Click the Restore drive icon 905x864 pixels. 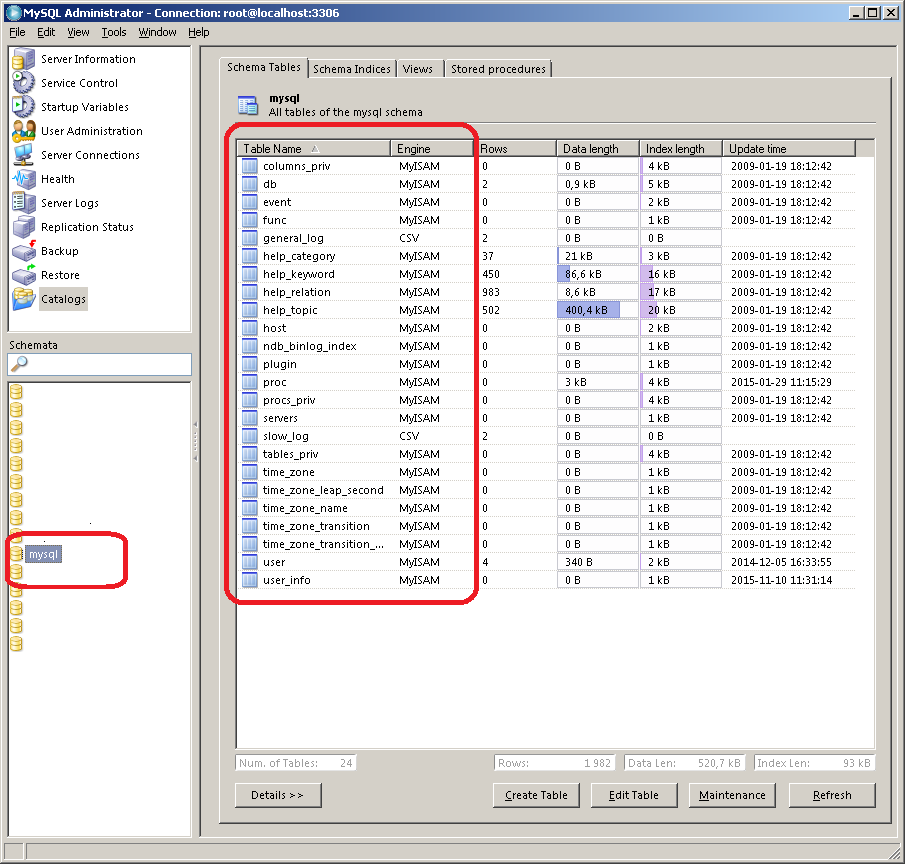(x=24, y=275)
